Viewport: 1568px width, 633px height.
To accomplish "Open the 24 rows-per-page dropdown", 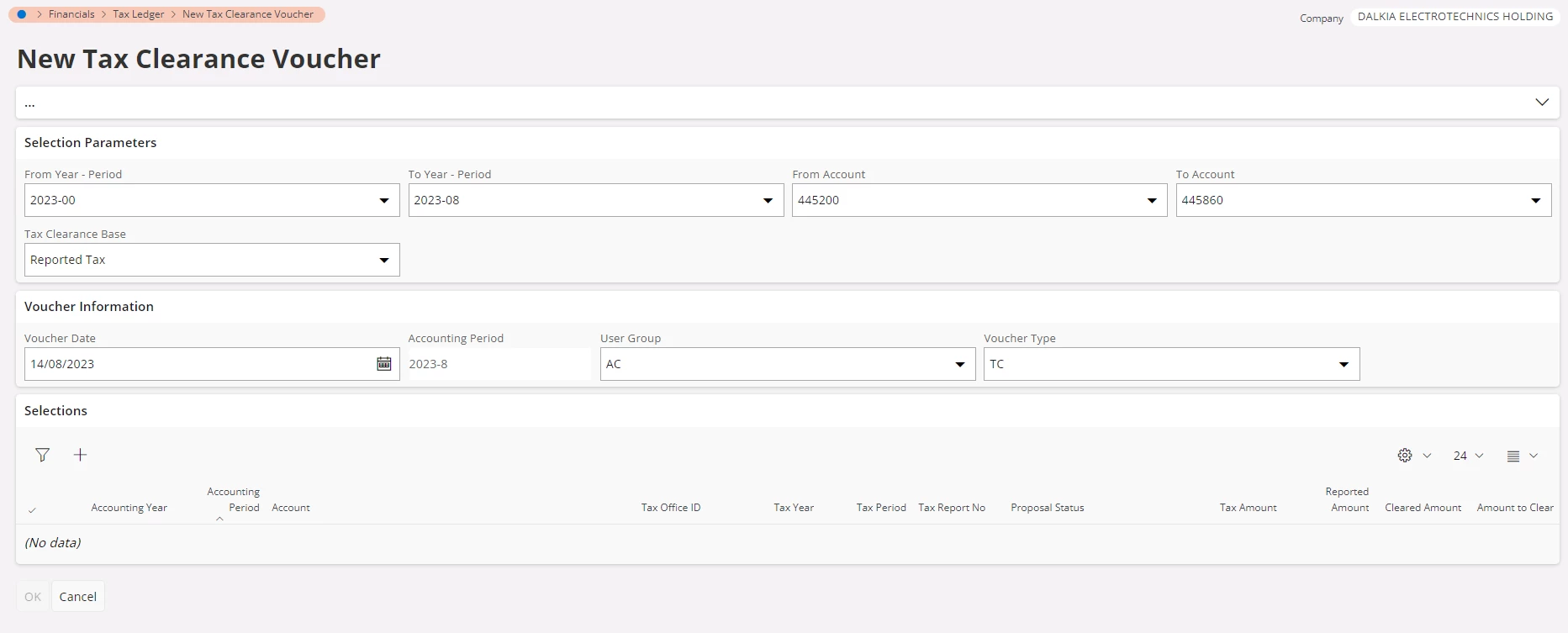I will (1468, 456).
